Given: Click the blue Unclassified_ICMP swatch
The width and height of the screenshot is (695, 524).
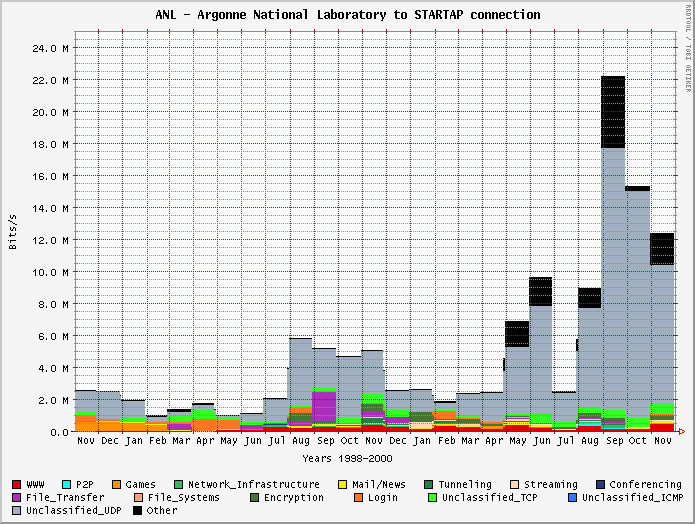Looking at the screenshot, I should pyautogui.click(x=573, y=497).
